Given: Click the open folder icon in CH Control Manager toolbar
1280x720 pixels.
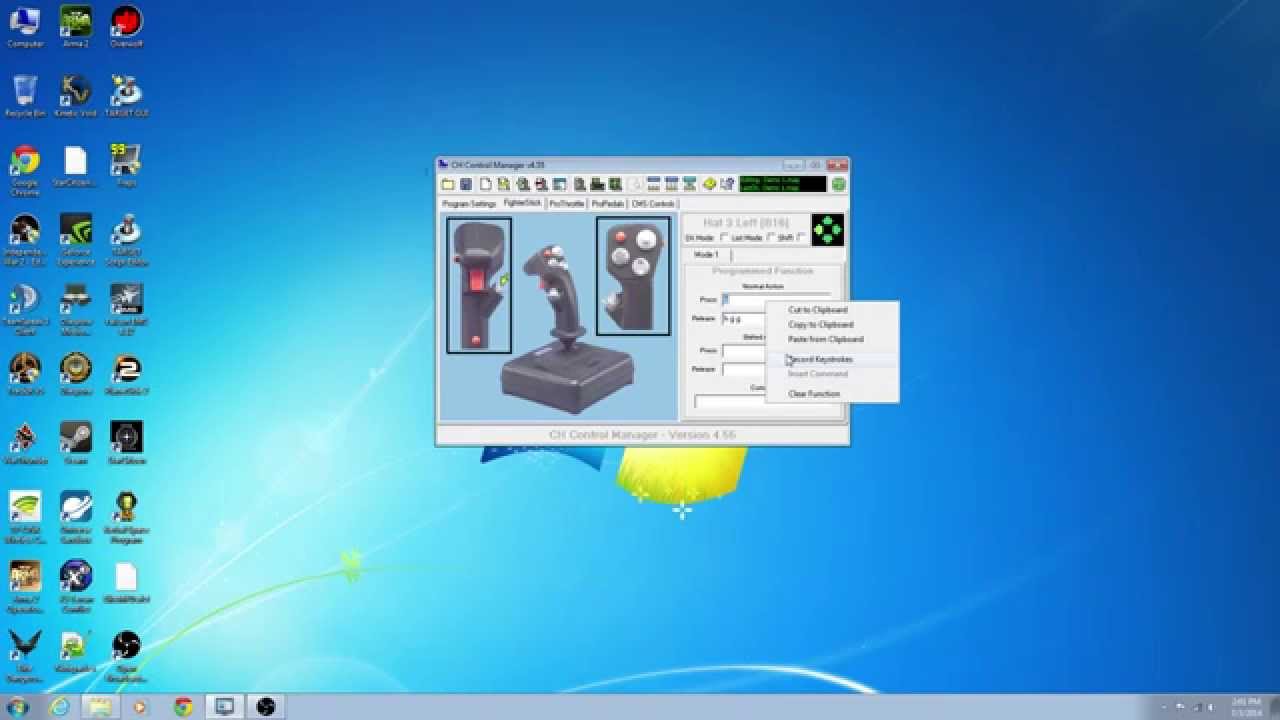Looking at the screenshot, I should (x=448, y=184).
